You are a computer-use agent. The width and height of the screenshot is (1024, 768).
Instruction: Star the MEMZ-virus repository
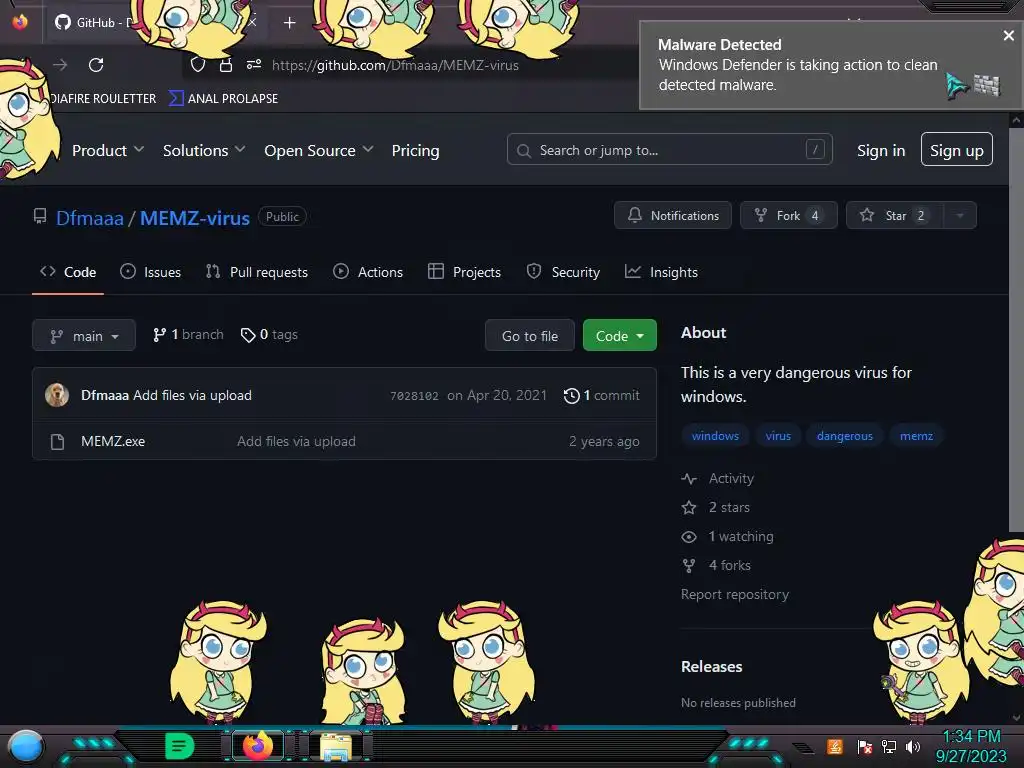point(895,216)
